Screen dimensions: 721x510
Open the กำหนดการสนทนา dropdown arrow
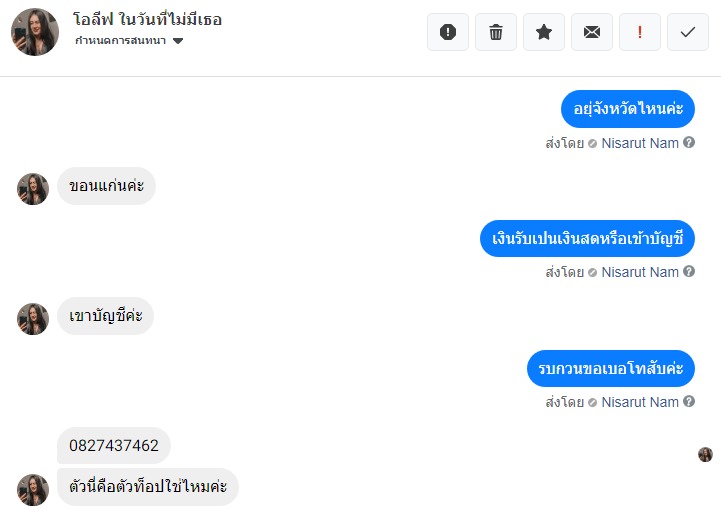pyautogui.click(x=178, y=42)
